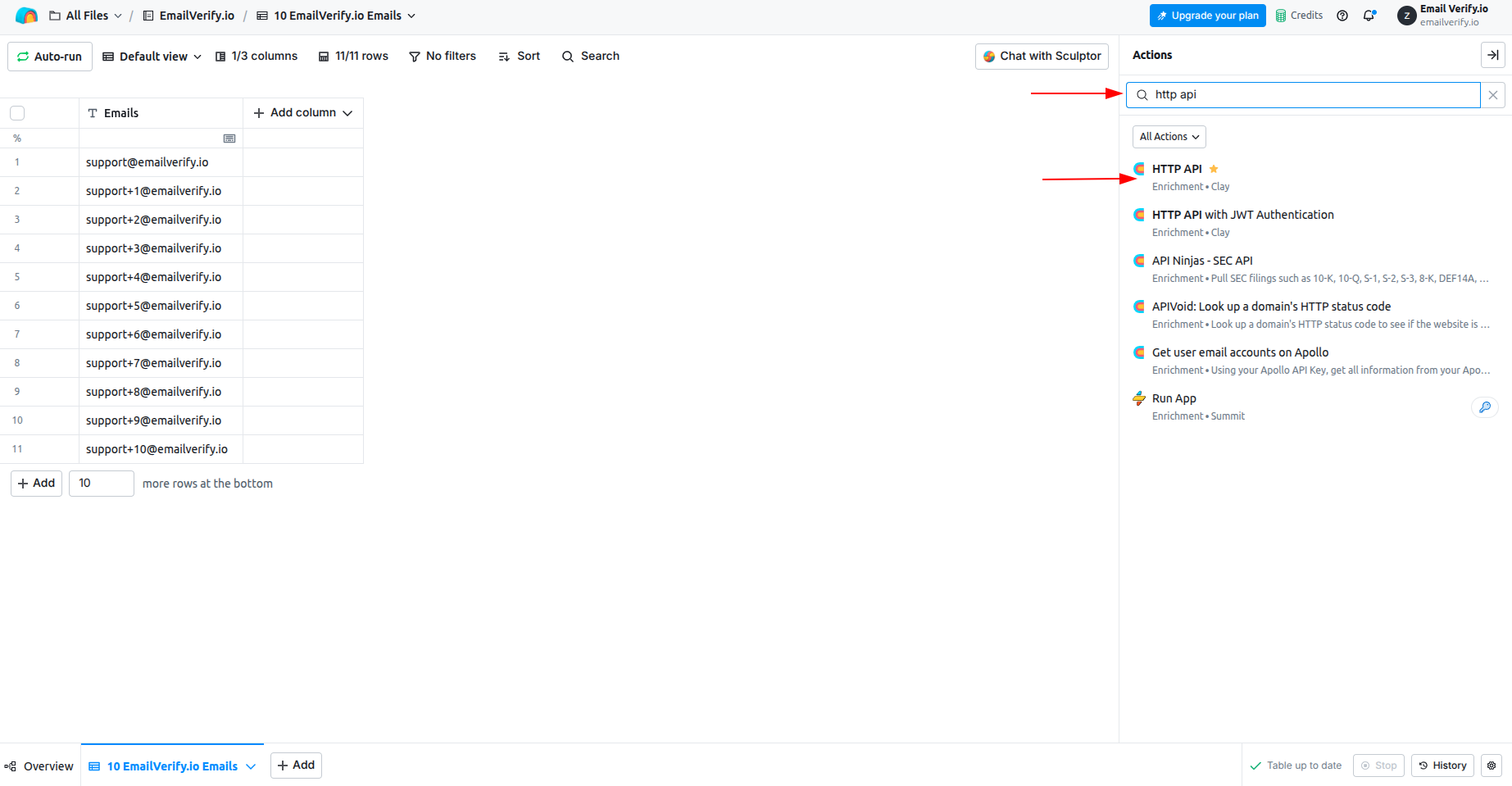Switch to the Overview tab
This screenshot has height=786, width=1512.
(39, 766)
